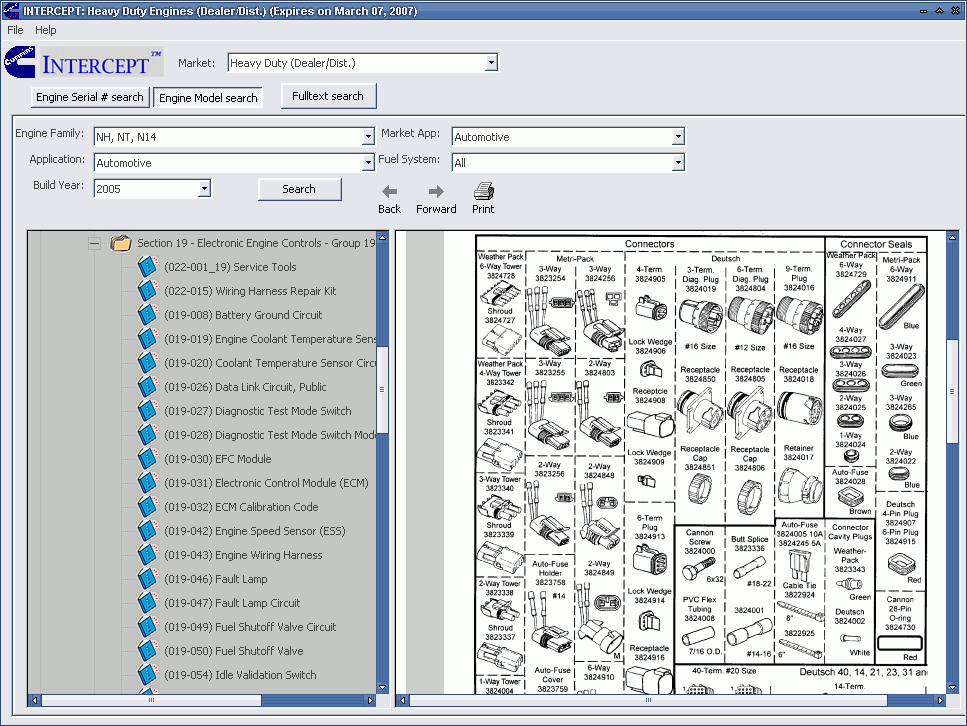
Task: Switch to Engine Serial # search tab
Action: pyautogui.click(x=90, y=98)
